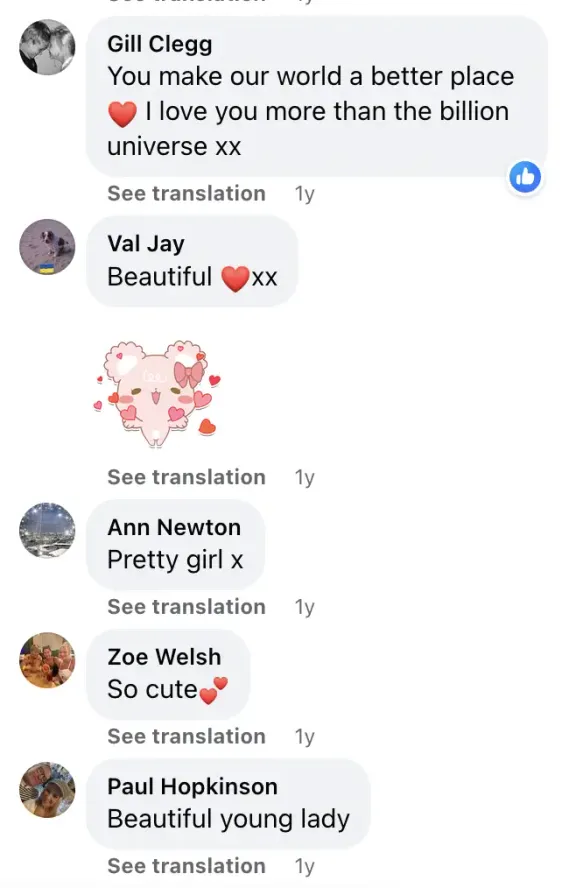Click the 1y timestamp on Gill Clegg's comment
576x888 pixels.
(305, 194)
